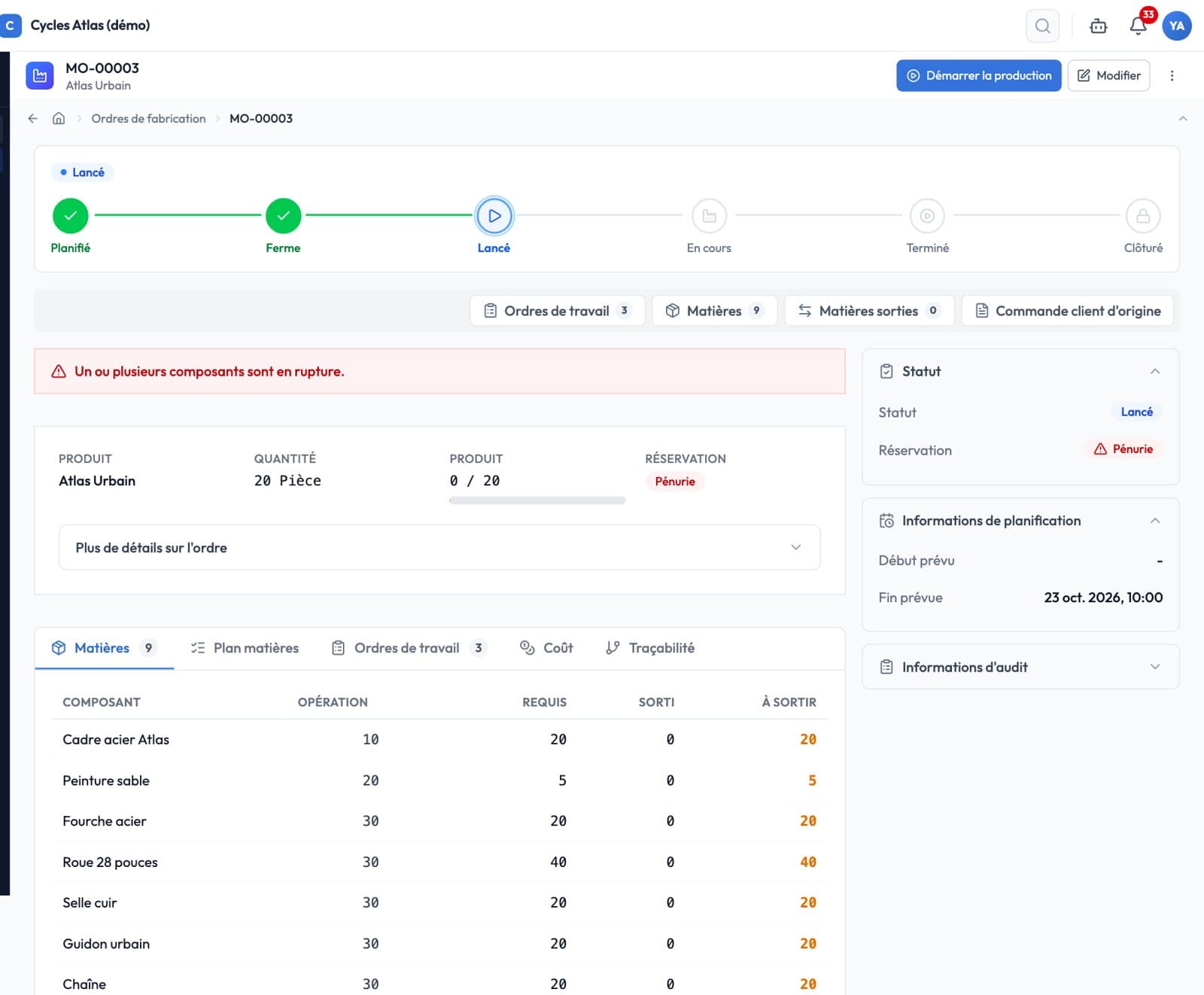Click the MO-00003 manufacturing order icon

click(40, 76)
